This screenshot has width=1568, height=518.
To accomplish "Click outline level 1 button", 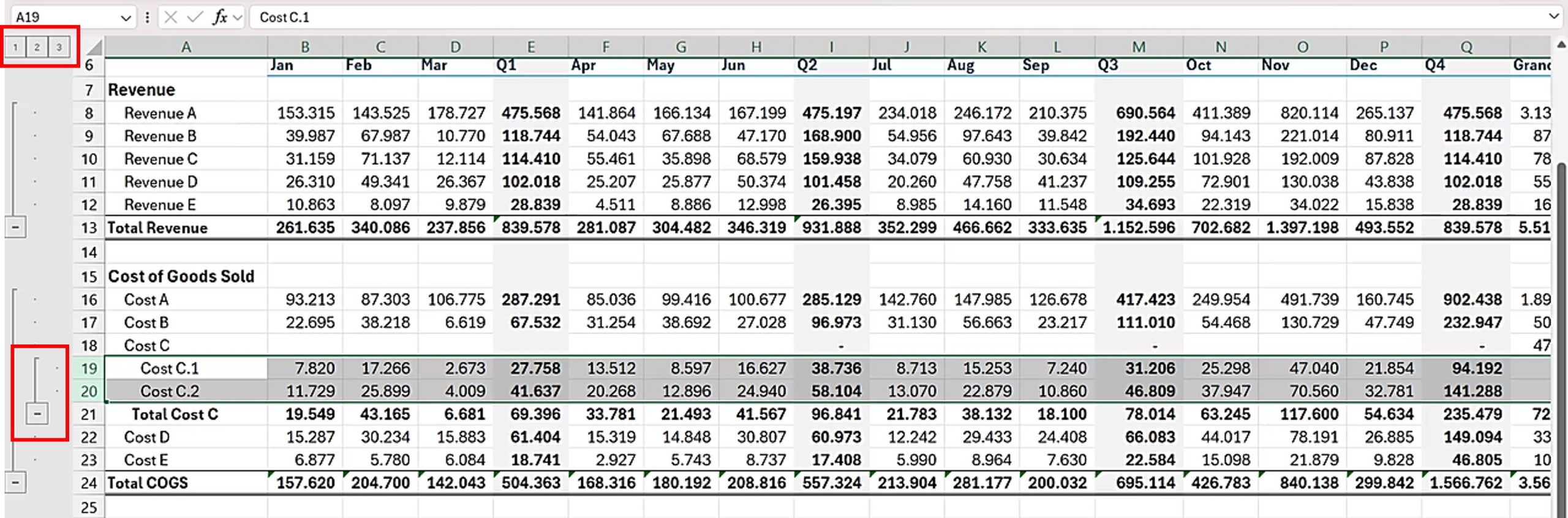I will pyautogui.click(x=15, y=47).
